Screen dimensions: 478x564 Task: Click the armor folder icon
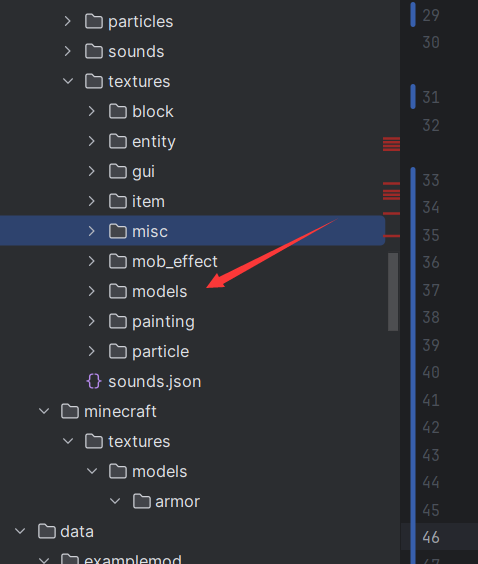pos(142,501)
